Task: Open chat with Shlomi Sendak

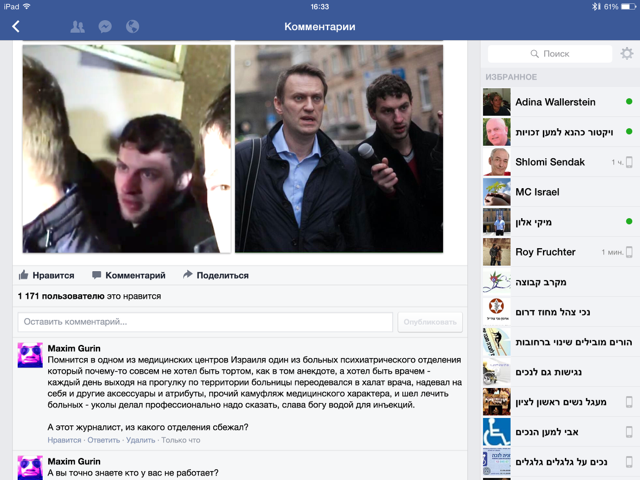Action: point(560,162)
